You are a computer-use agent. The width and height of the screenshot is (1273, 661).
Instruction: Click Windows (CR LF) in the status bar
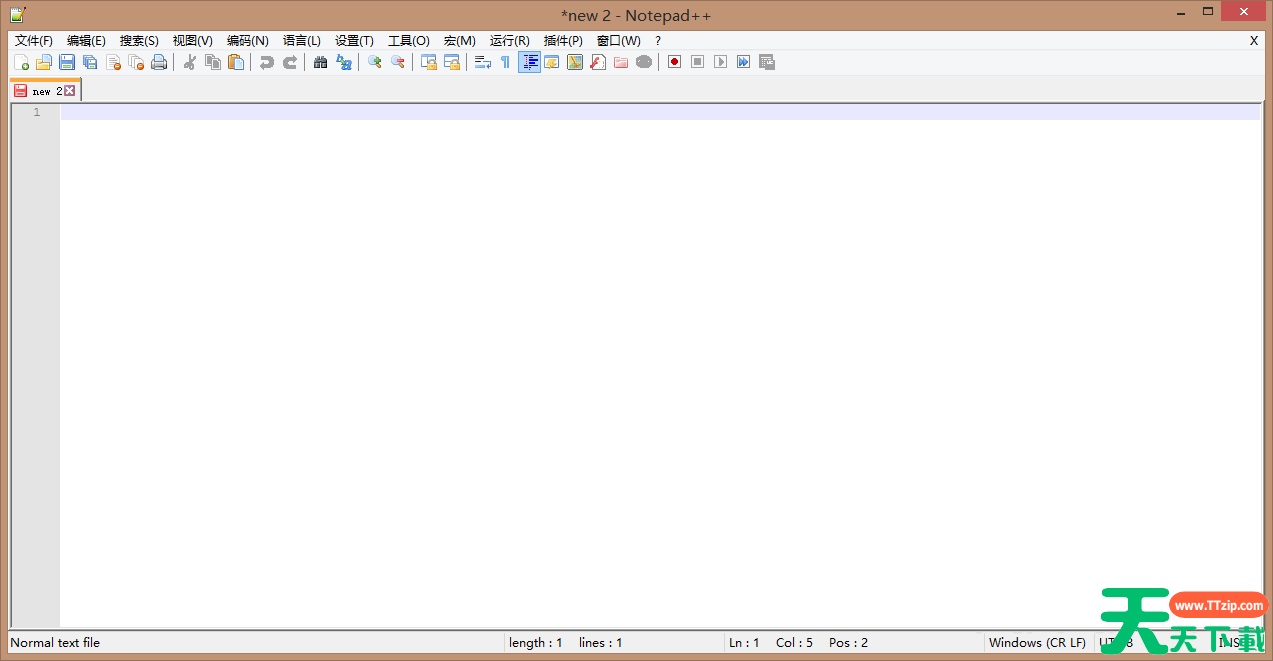(1037, 642)
